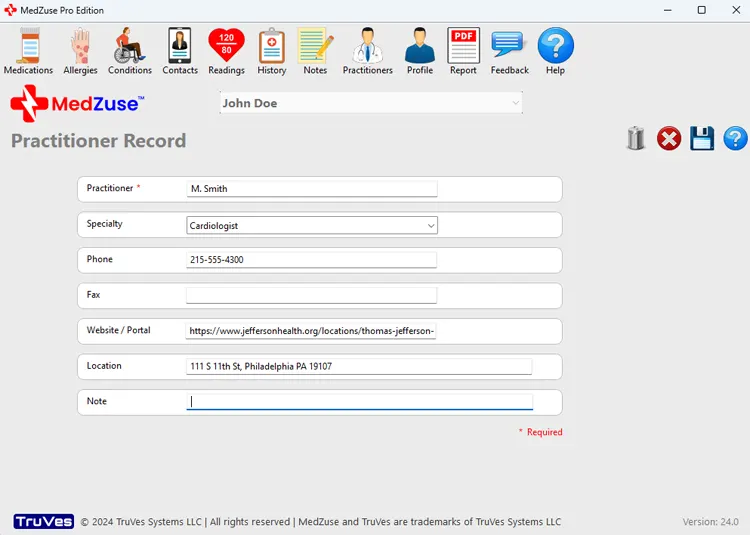Open the Feedback toolbar item

pyautogui.click(x=509, y=51)
